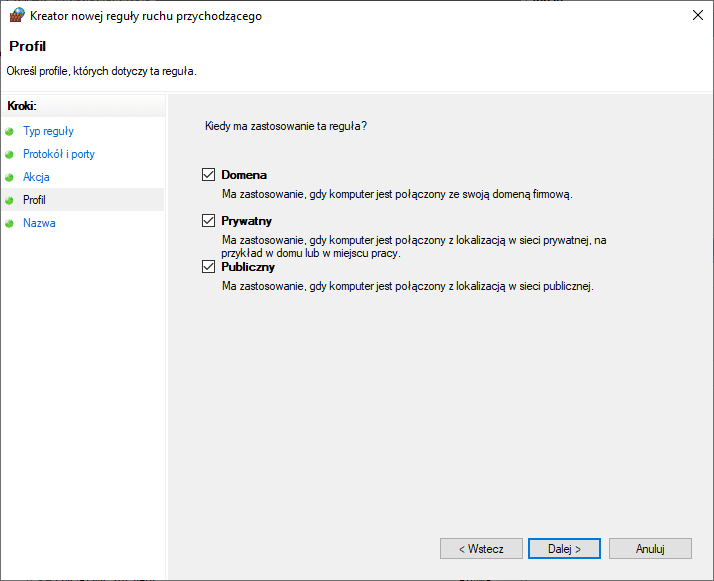Image resolution: width=714 pixels, height=581 pixels.
Task: Click green bullet beside Protokół i porty
Action: [9, 154]
